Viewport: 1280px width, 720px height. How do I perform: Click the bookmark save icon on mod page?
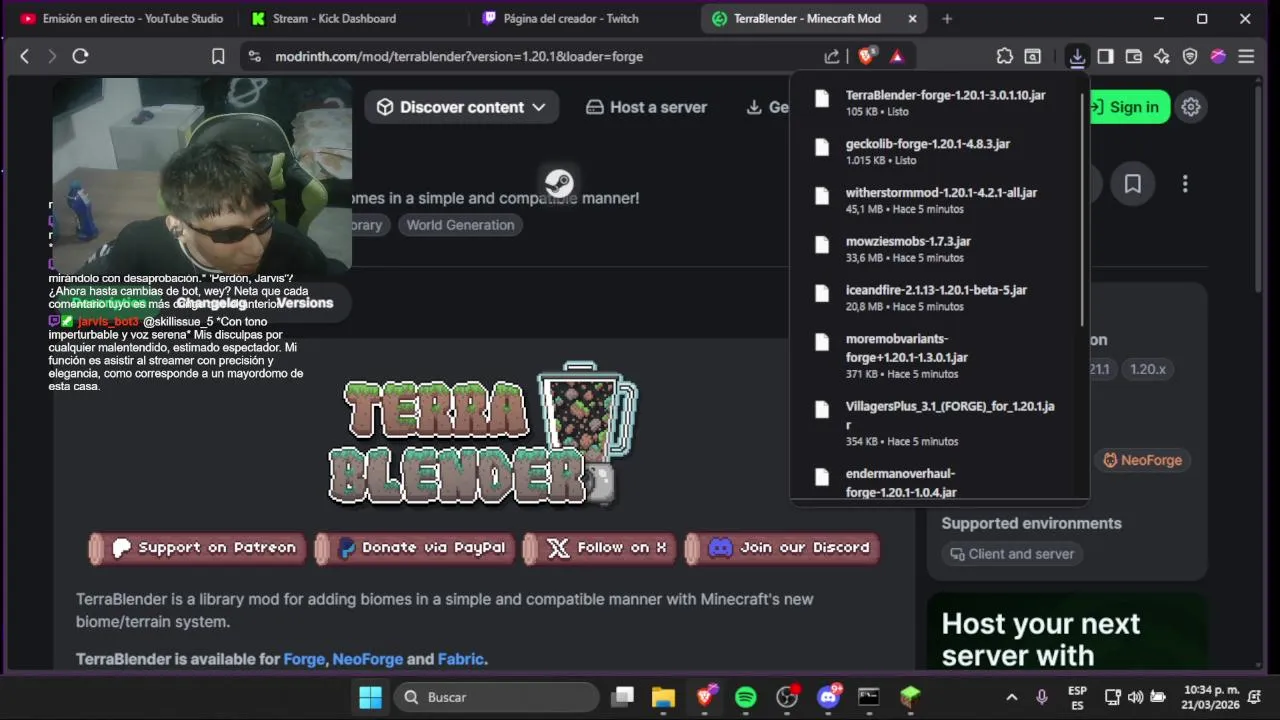click(1132, 184)
